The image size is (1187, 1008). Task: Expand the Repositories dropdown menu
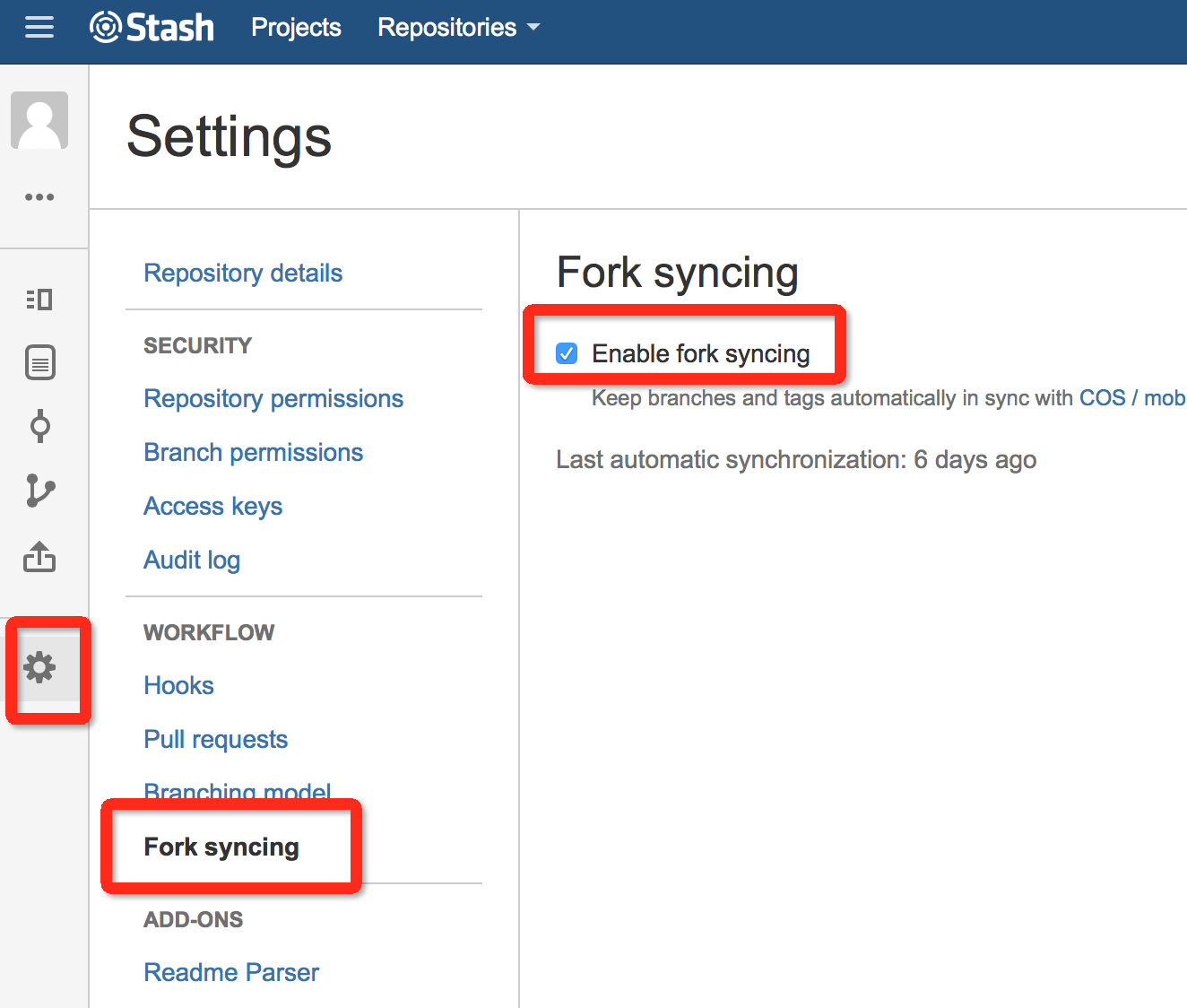pos(458,28)
